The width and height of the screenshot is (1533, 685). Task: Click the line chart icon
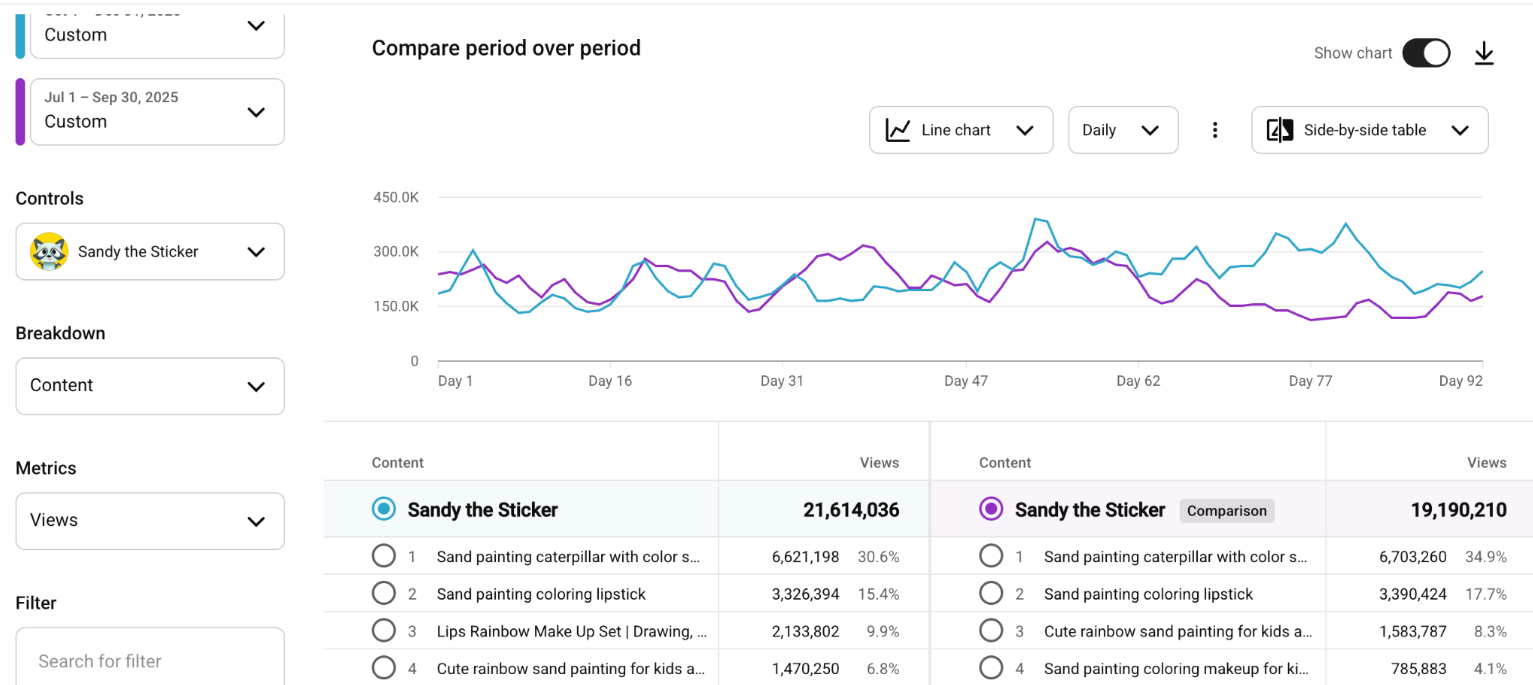coord(898,130)
